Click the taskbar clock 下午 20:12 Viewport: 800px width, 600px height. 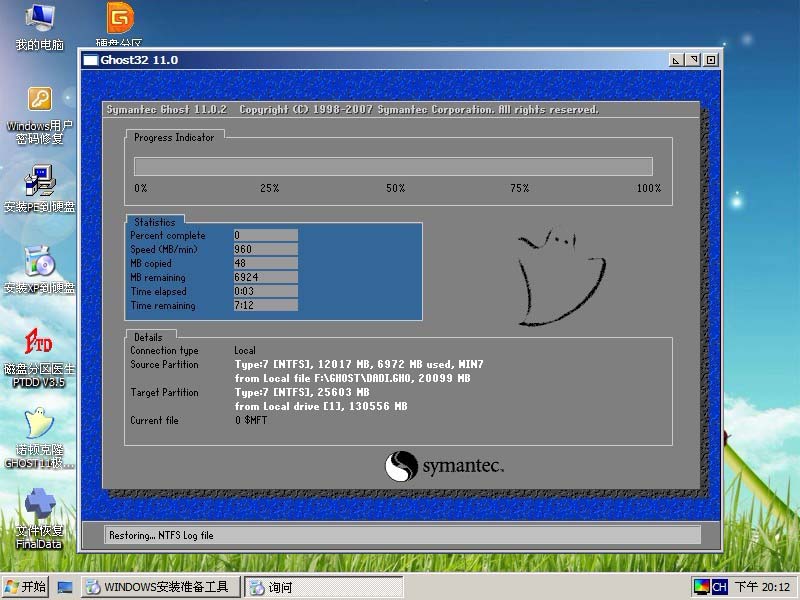[x=763, y=587]
